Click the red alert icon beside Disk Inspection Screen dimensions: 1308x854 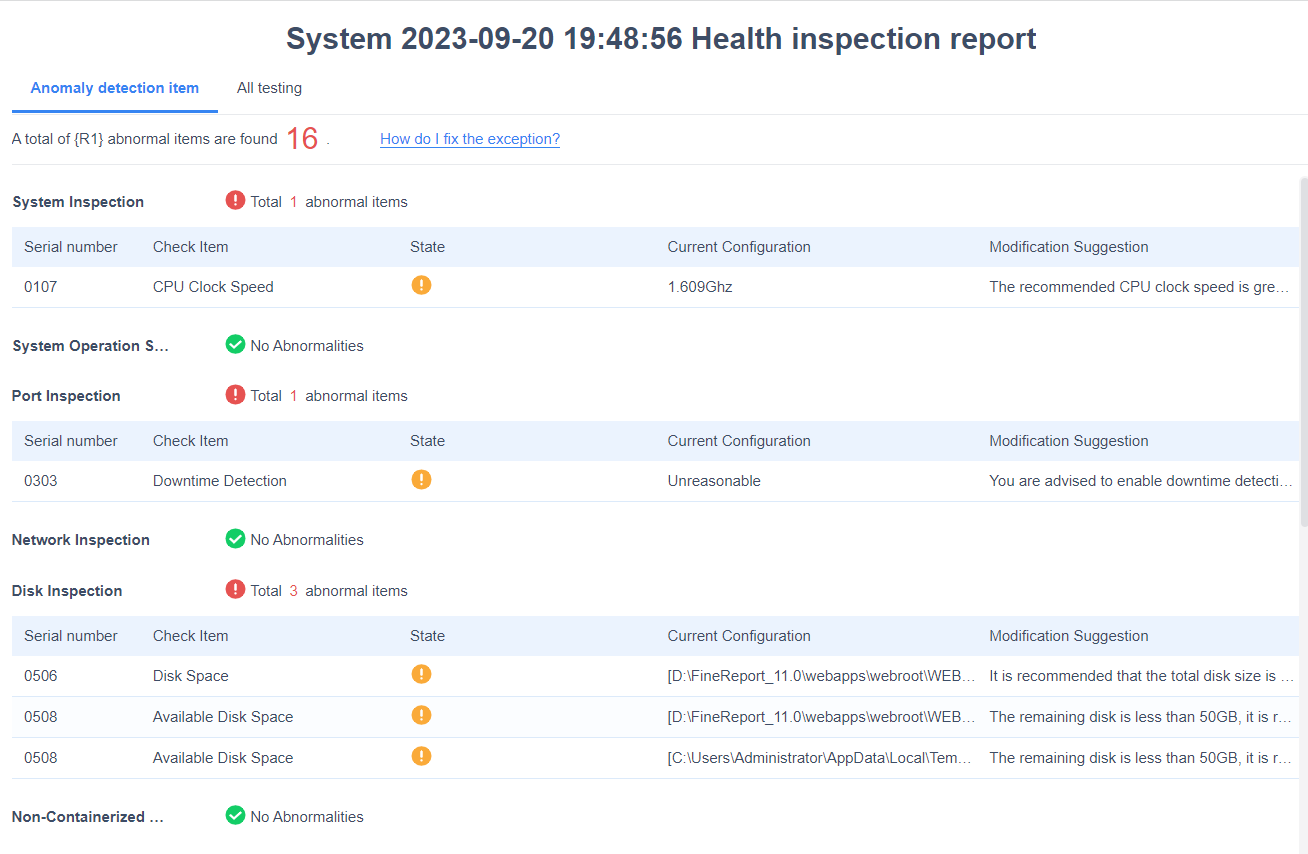tap(235, 589)
